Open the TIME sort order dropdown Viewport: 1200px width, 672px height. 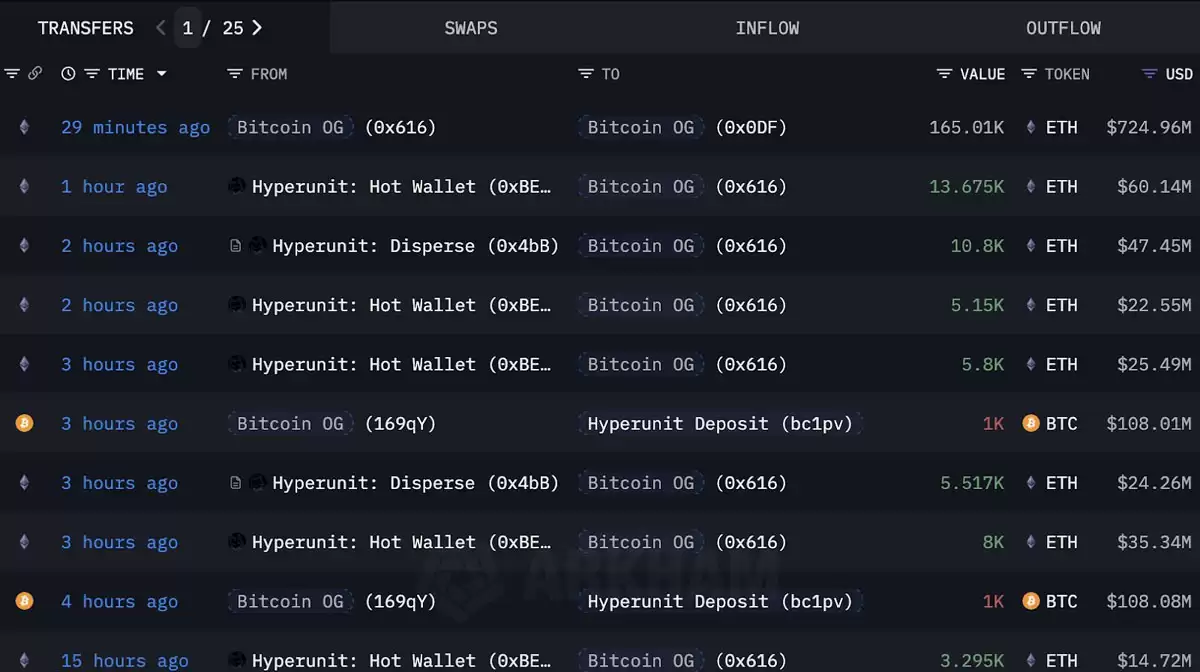click(162, 73)
